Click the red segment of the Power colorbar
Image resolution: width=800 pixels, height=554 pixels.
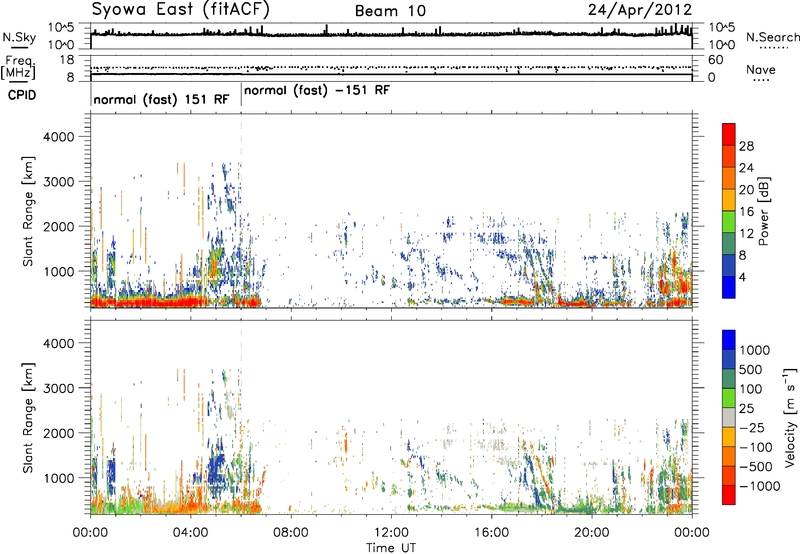click(x=729, y=134)
